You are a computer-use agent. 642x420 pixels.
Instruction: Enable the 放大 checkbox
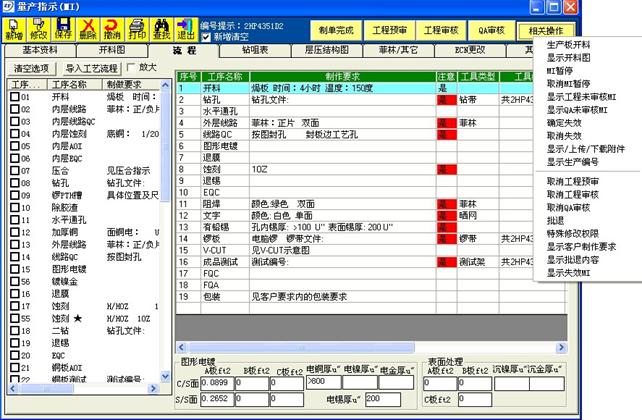(129, 68)
